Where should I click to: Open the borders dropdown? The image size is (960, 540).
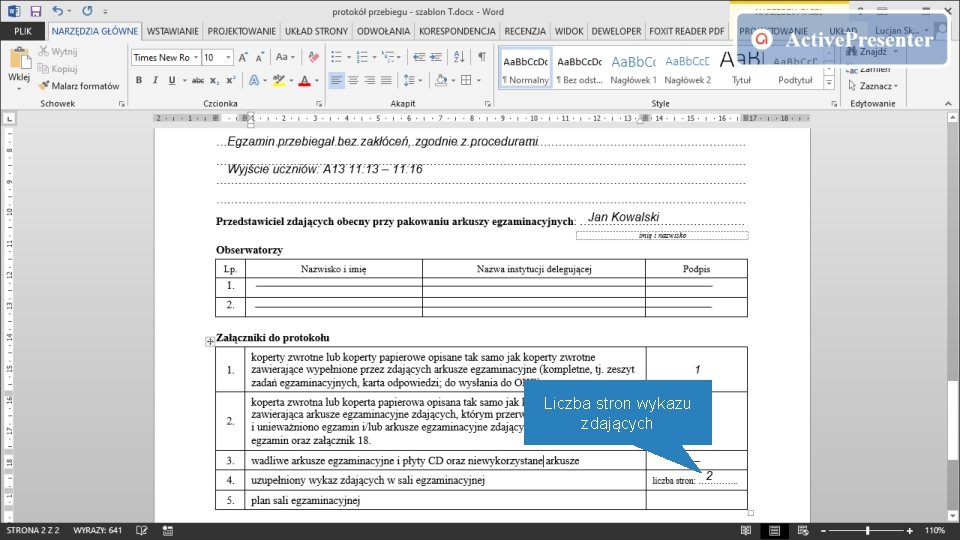click(479, 80)
